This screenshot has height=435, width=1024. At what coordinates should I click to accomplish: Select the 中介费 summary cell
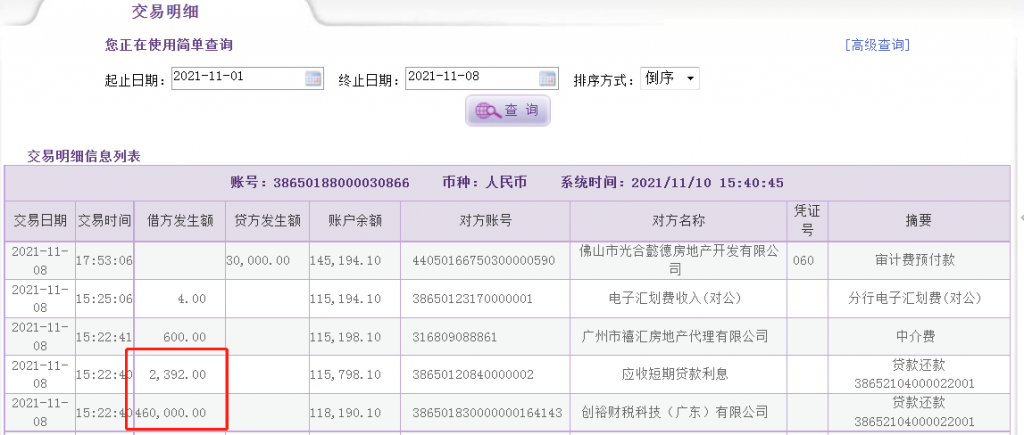pos(917,335)
